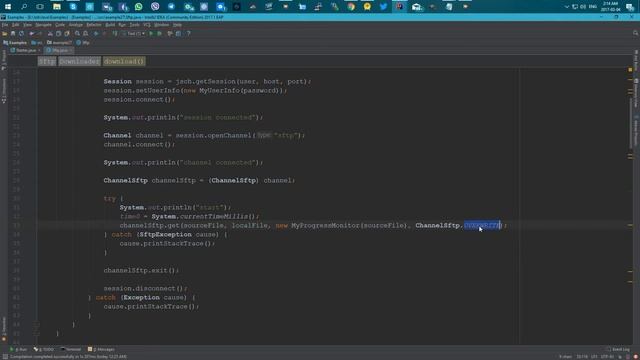
Task: Click the download() breadcrumb in the editor
Action: coord(124,61)
